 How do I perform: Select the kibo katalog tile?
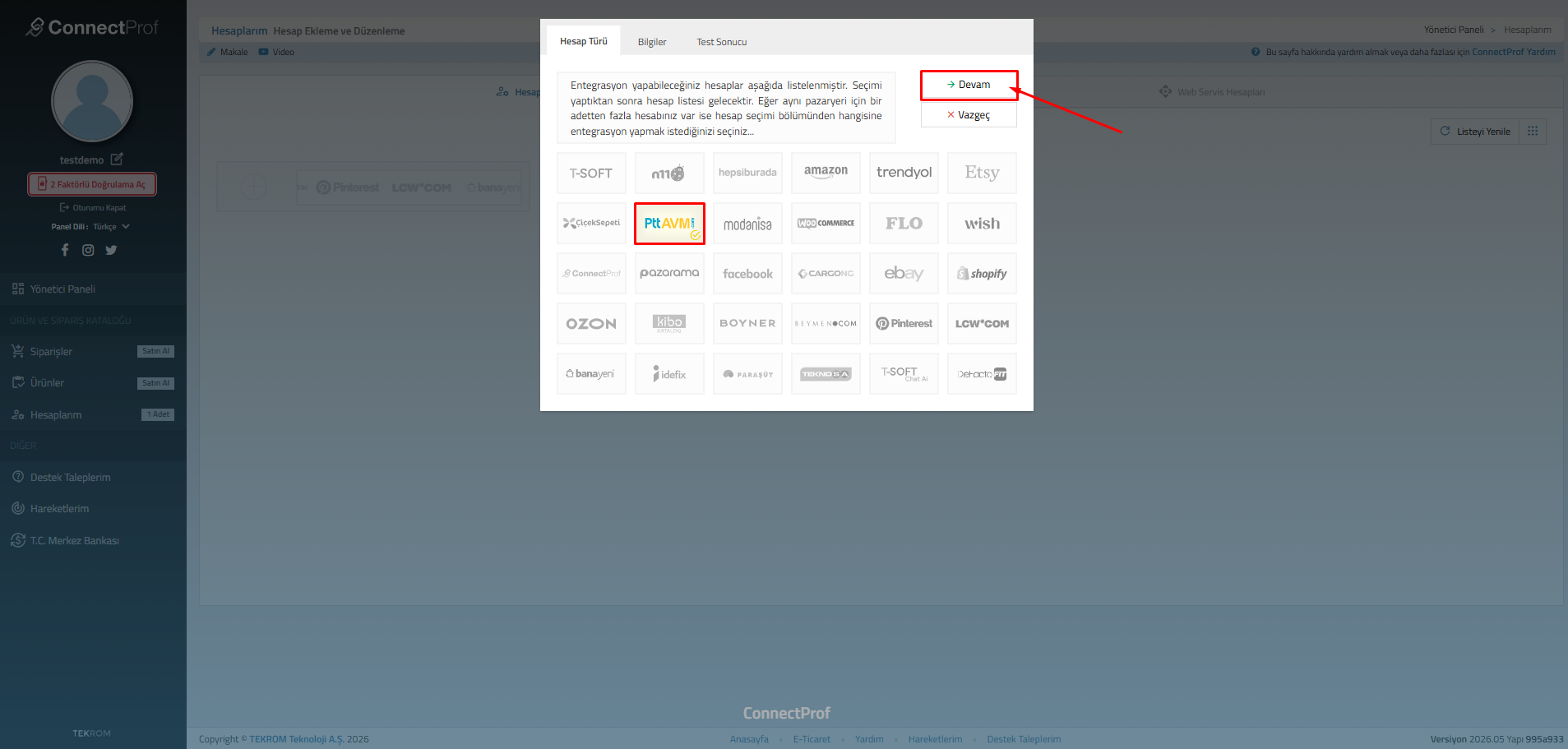point(669,324)
